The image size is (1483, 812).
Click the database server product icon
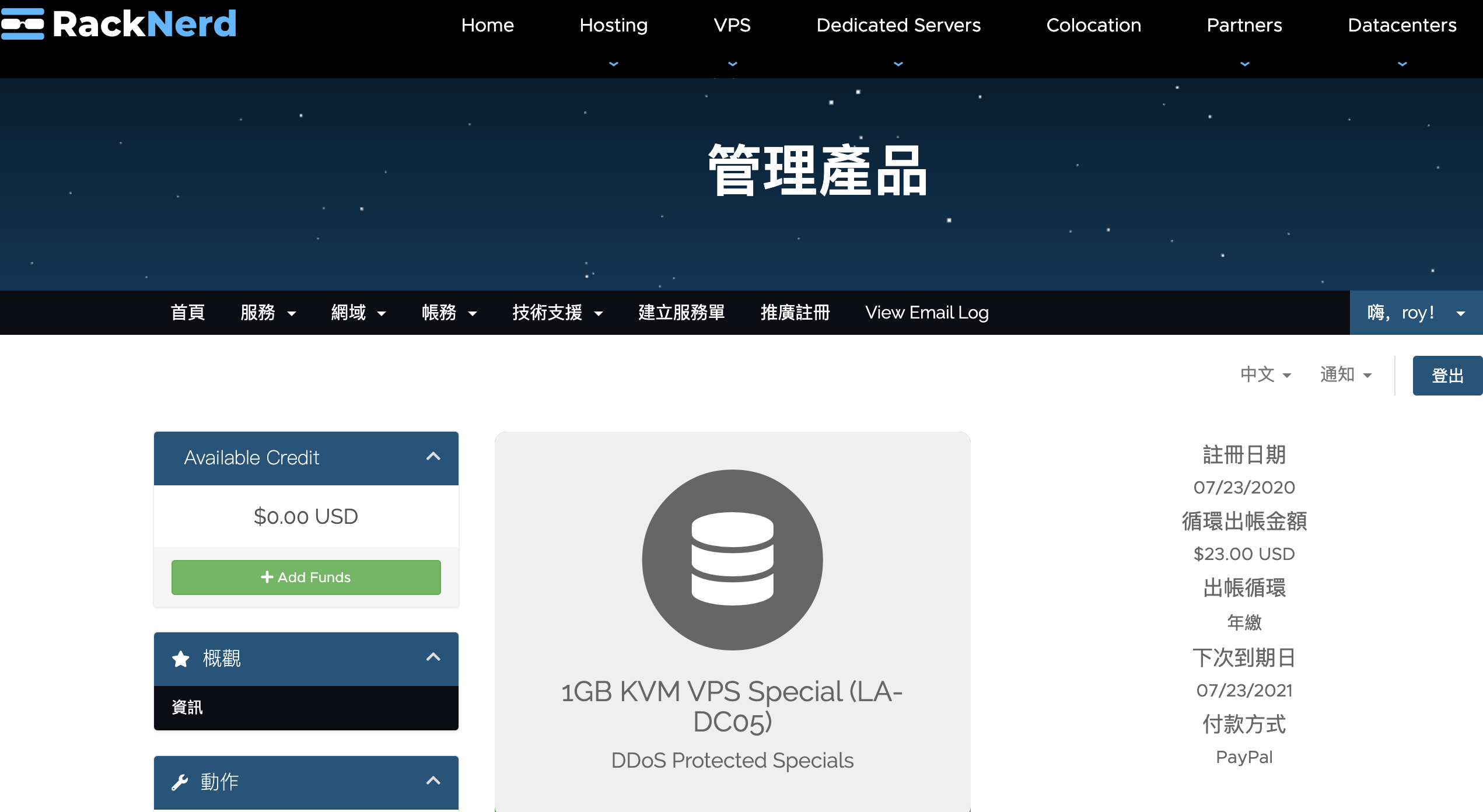(x=732, y=559)
